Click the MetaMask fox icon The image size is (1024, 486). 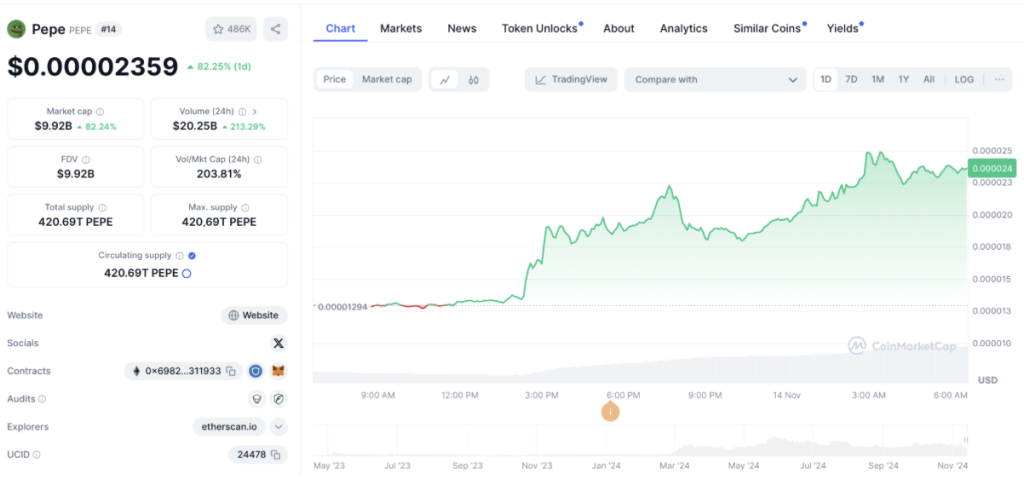pos(279,371)
